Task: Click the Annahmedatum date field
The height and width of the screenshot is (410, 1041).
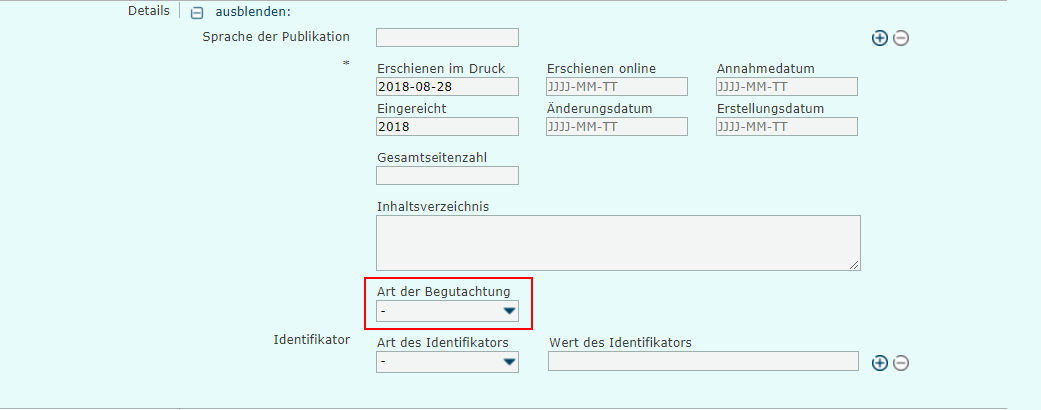Action: click(x=787, y=86)
